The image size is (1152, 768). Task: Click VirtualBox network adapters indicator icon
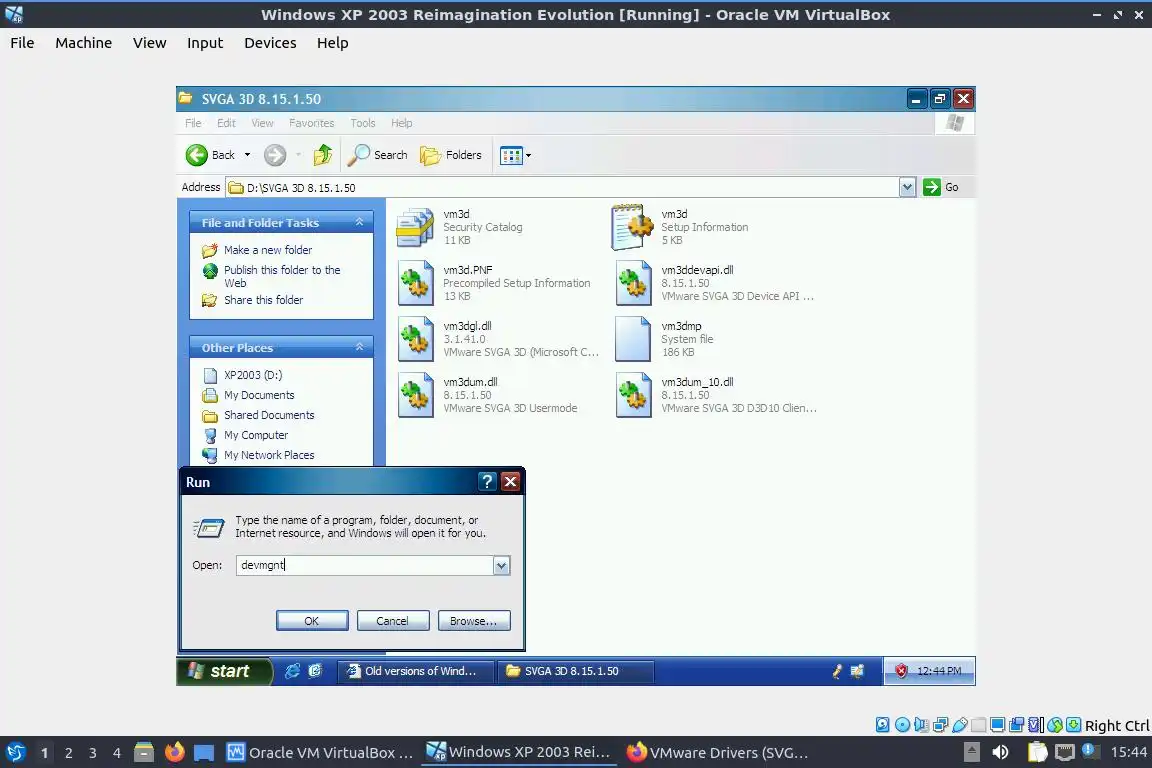point(940,725)
